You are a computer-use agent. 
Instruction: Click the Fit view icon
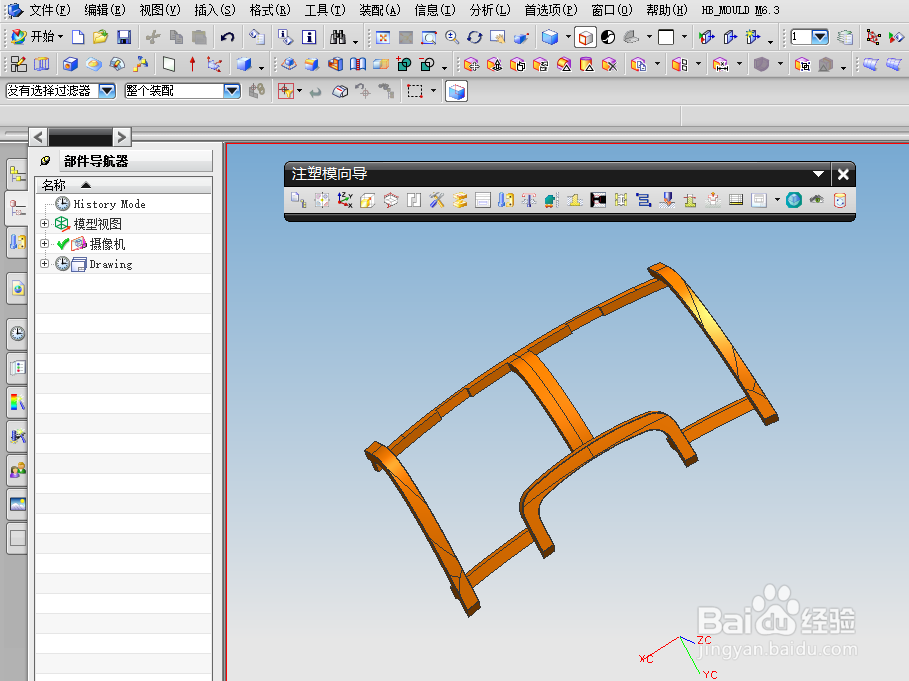tap(383, 38)
